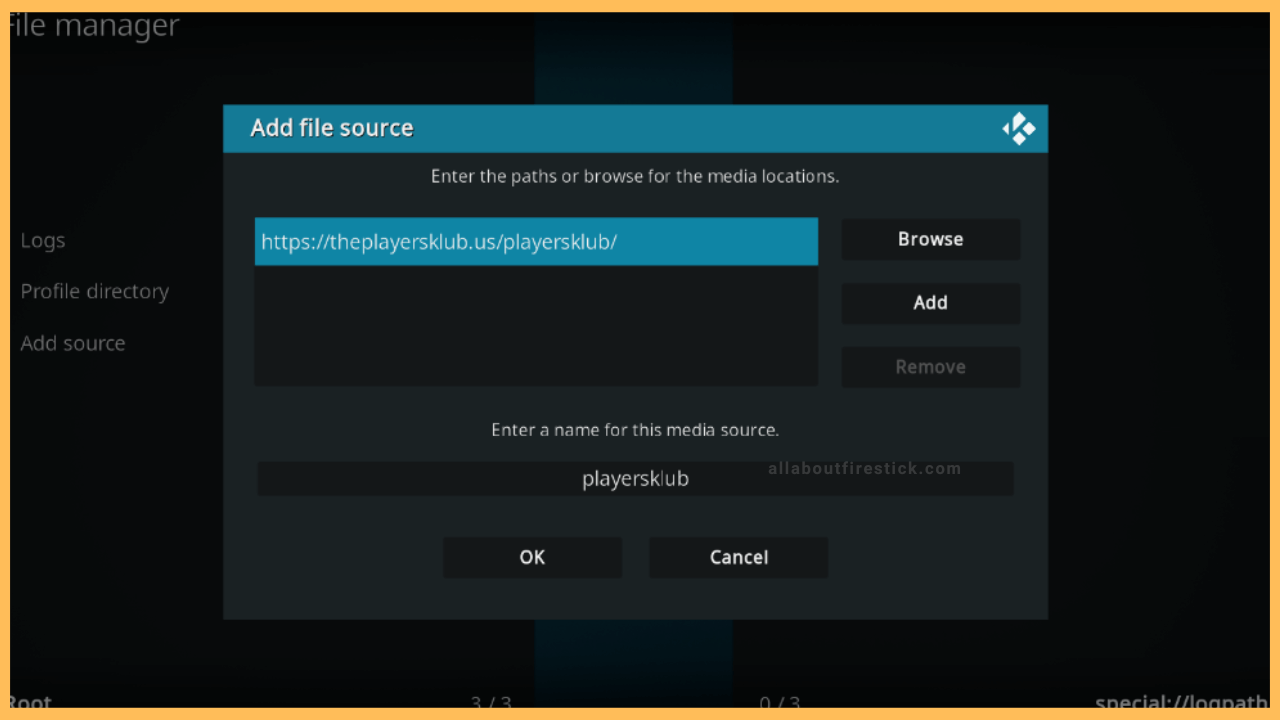Click the Kodi logo icon
The height and width of the screenshot is (720, 1280).
tap(1018, 128)
